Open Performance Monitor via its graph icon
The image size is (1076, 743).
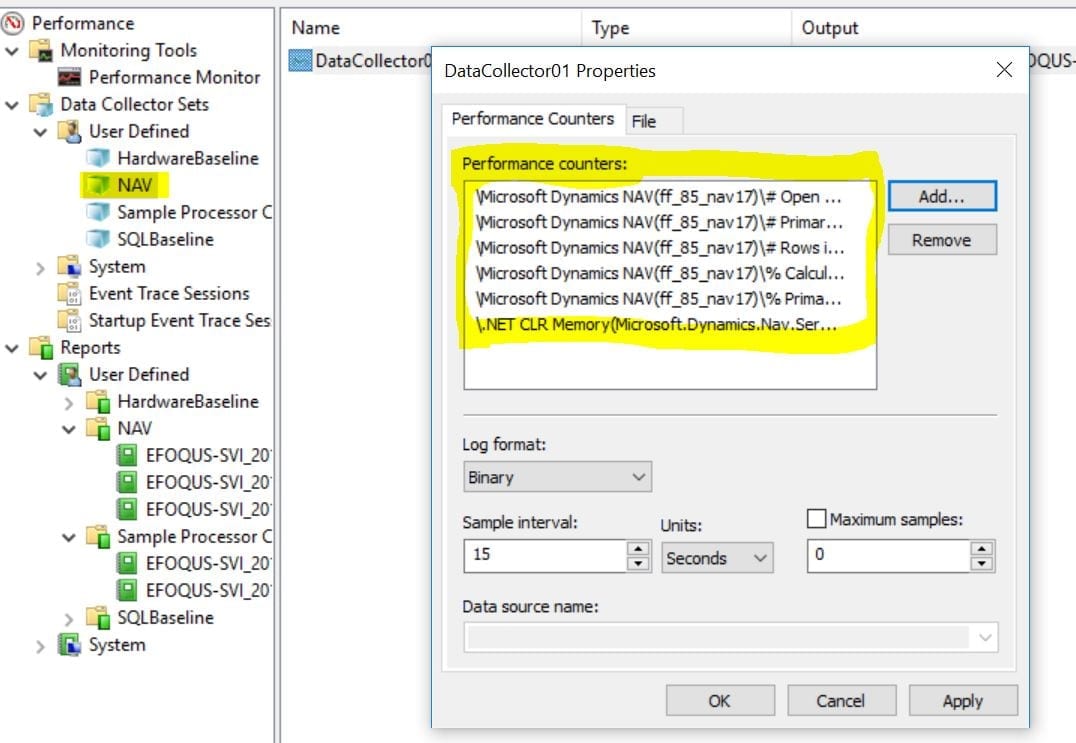(x=69, y=78)
